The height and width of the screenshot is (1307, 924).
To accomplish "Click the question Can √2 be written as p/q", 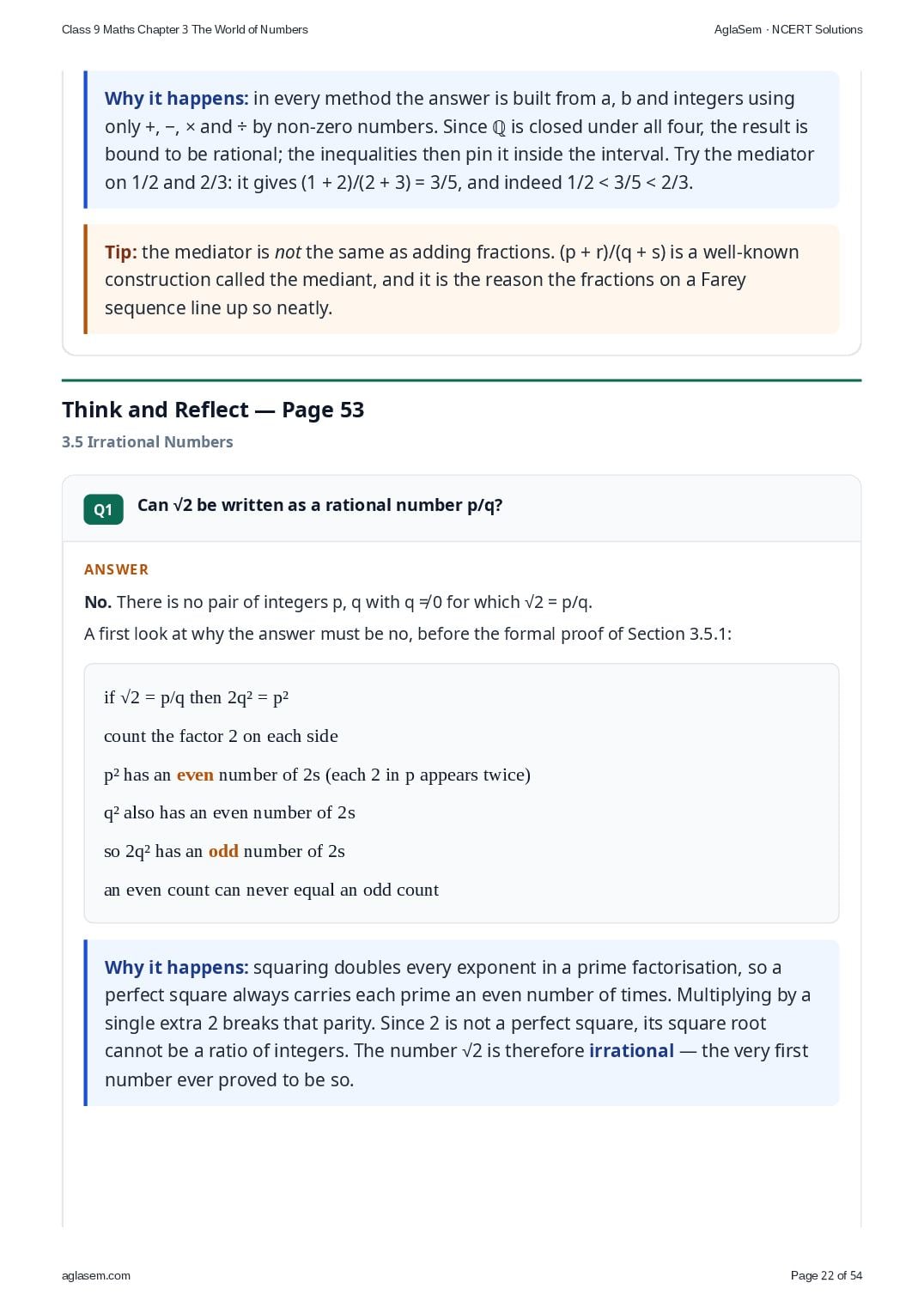I will pos(319,505).
